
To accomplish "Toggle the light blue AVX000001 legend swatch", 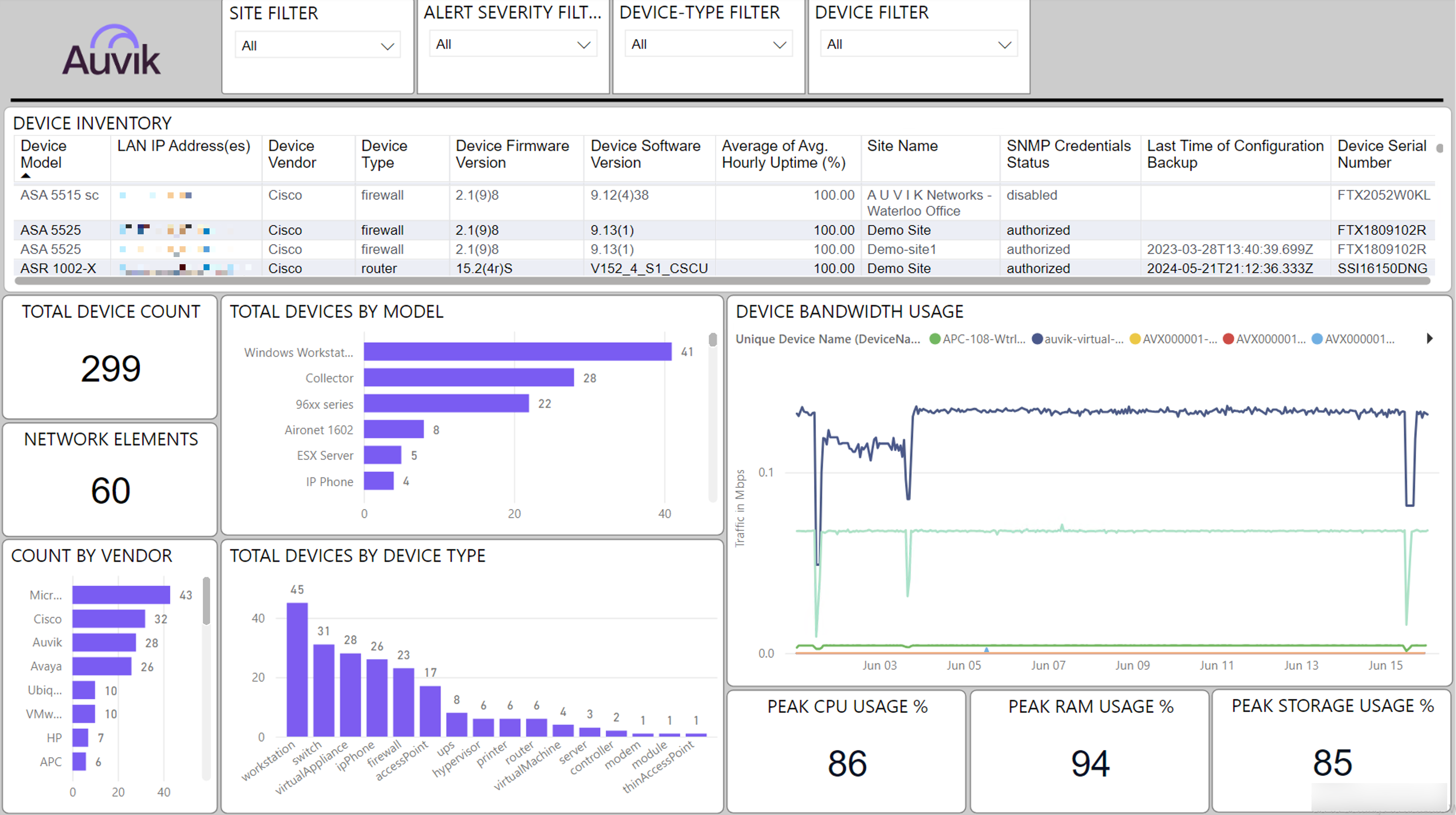I will [1317, 339].
